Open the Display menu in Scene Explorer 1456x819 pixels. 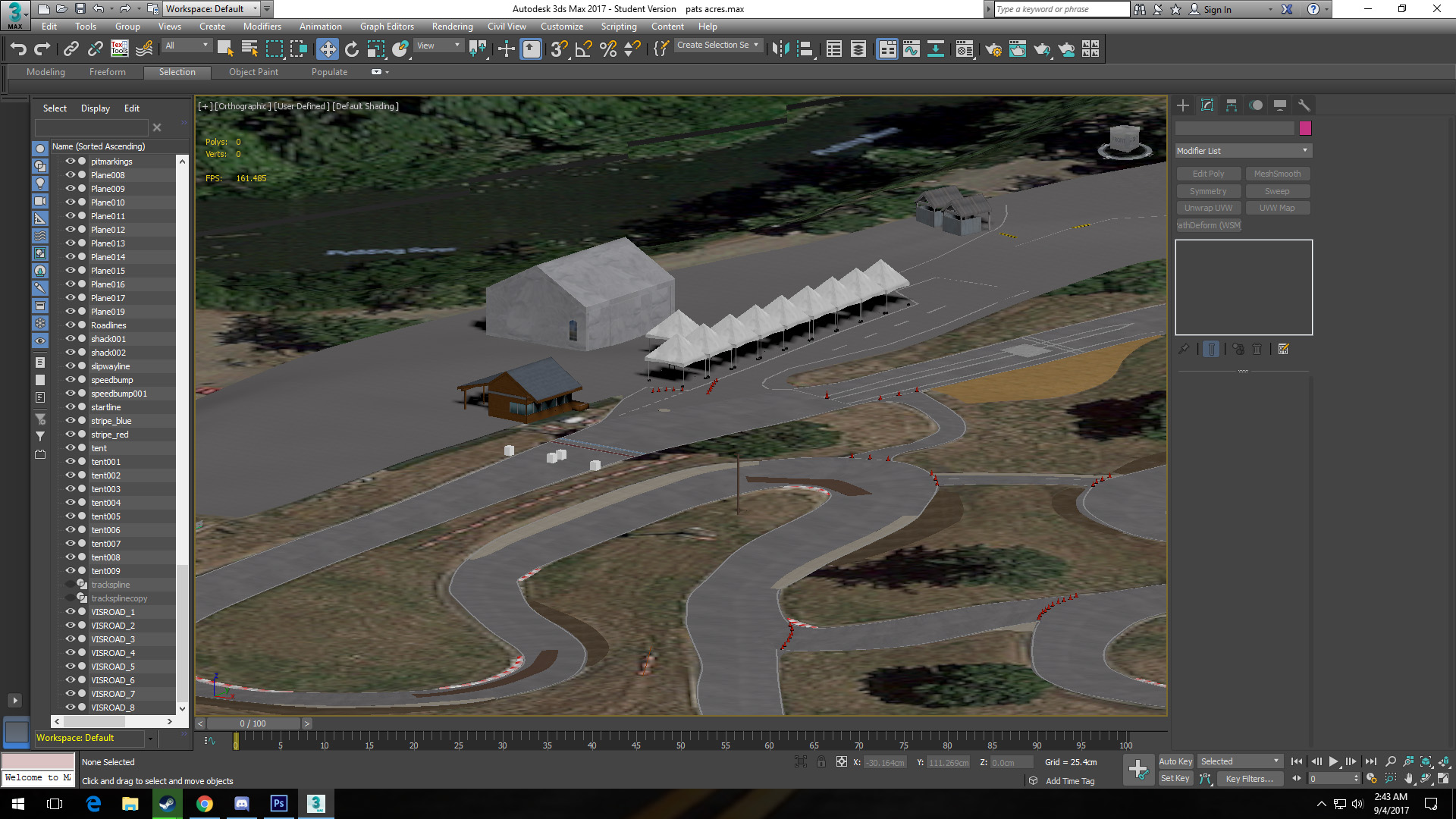[96, 108]
